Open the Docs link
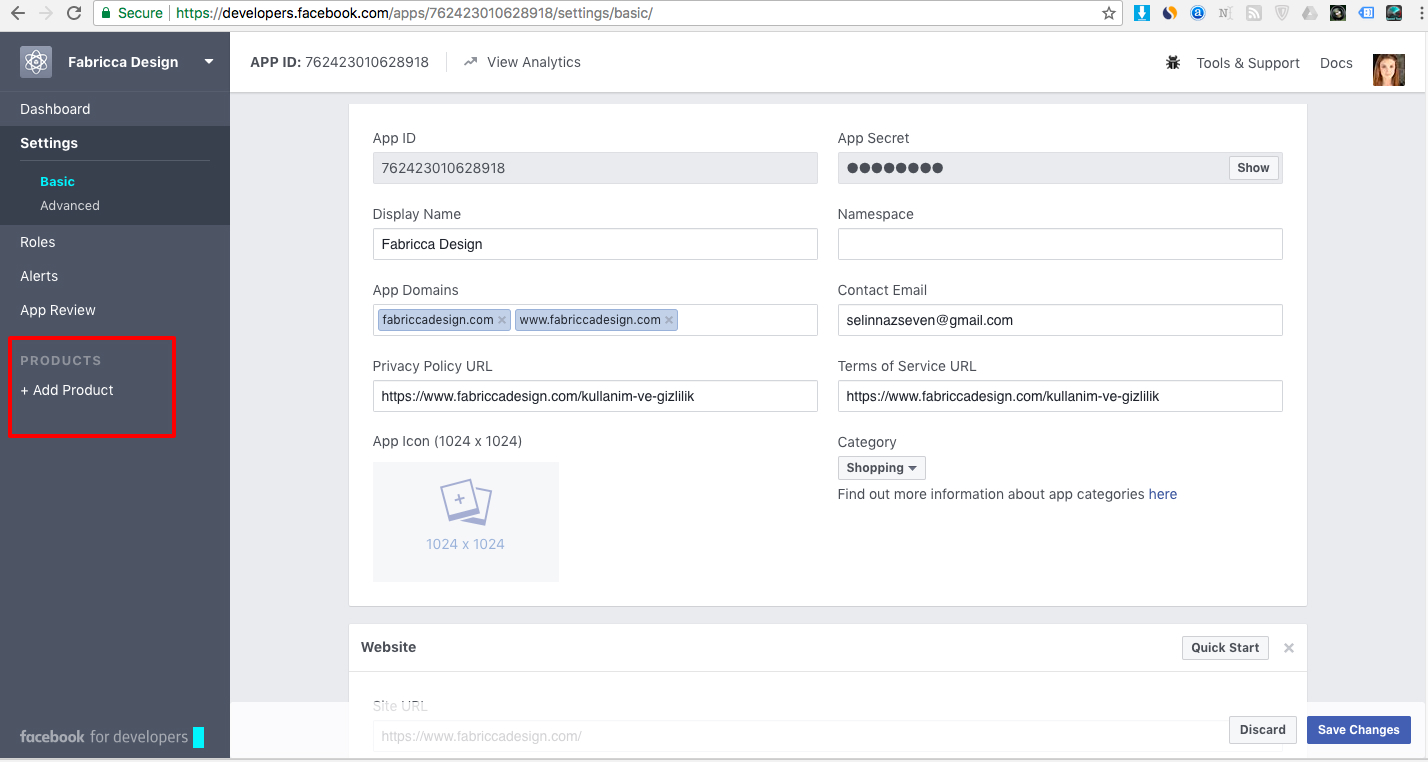Image resolution: width=1428 pixels, height=762 pixels. pyautogui.click(x=1336, y=63)
